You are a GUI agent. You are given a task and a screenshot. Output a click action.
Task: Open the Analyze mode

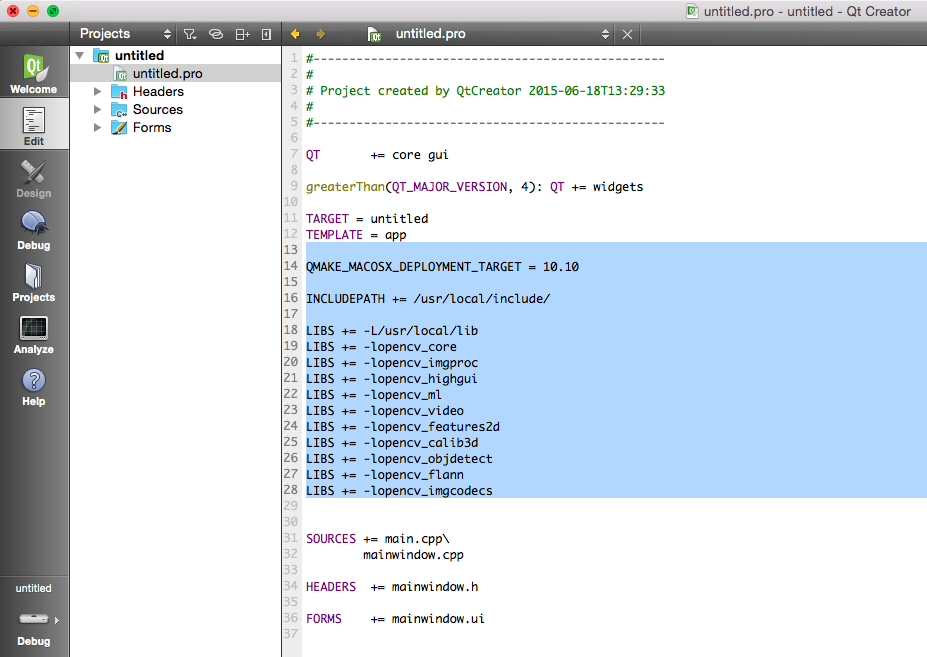34,334
